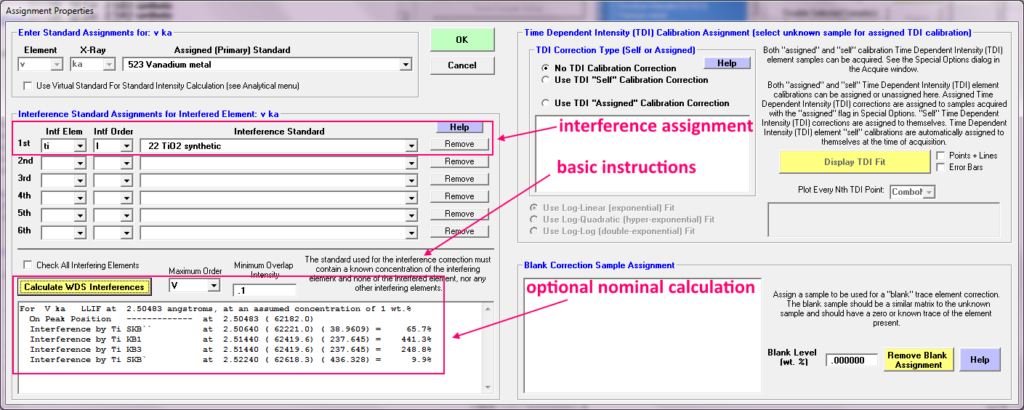Click Remove Blank Assignment button
This screenshot has height=410, width=1024.
919,359
